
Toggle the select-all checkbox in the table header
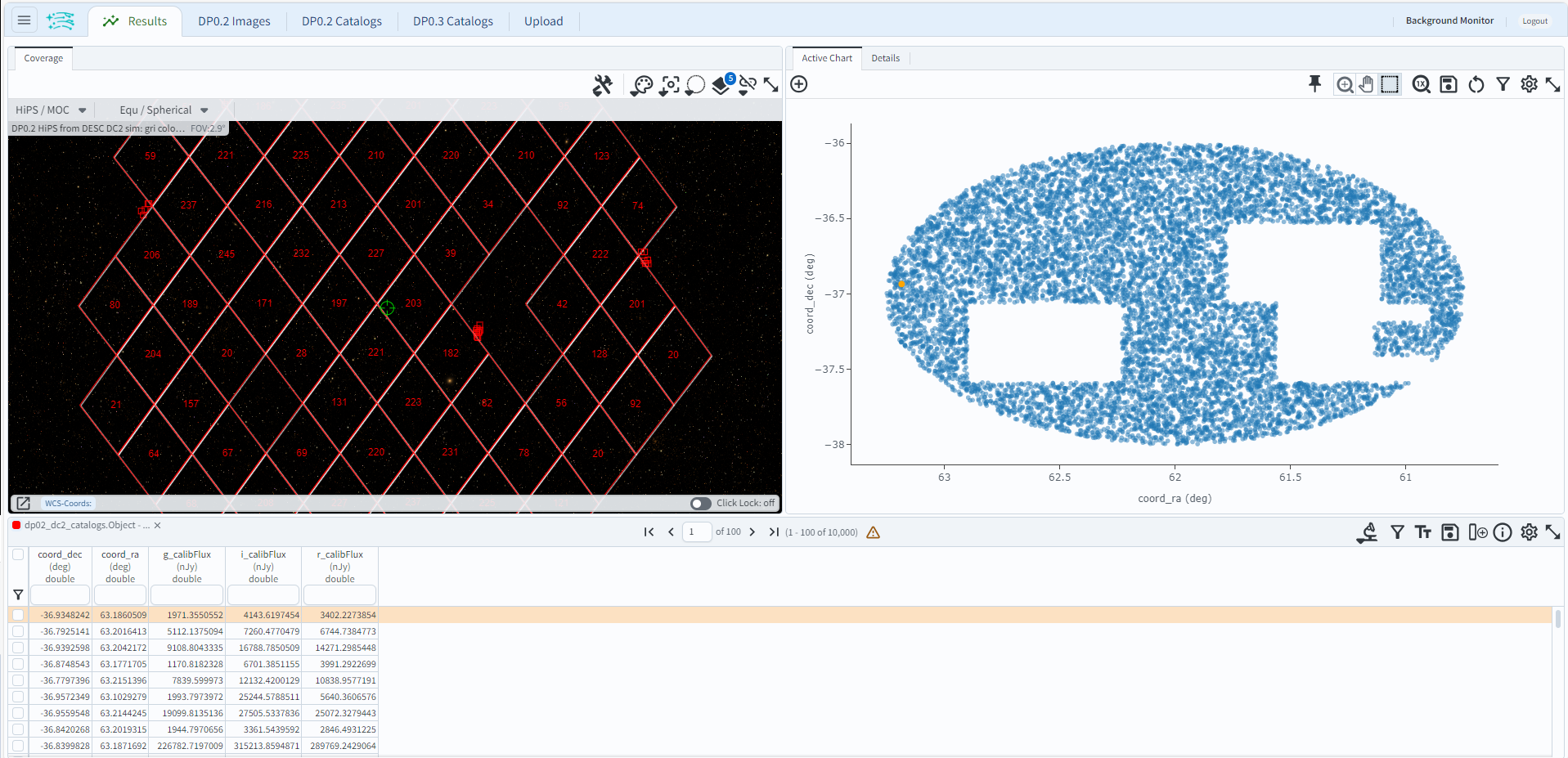18,554
